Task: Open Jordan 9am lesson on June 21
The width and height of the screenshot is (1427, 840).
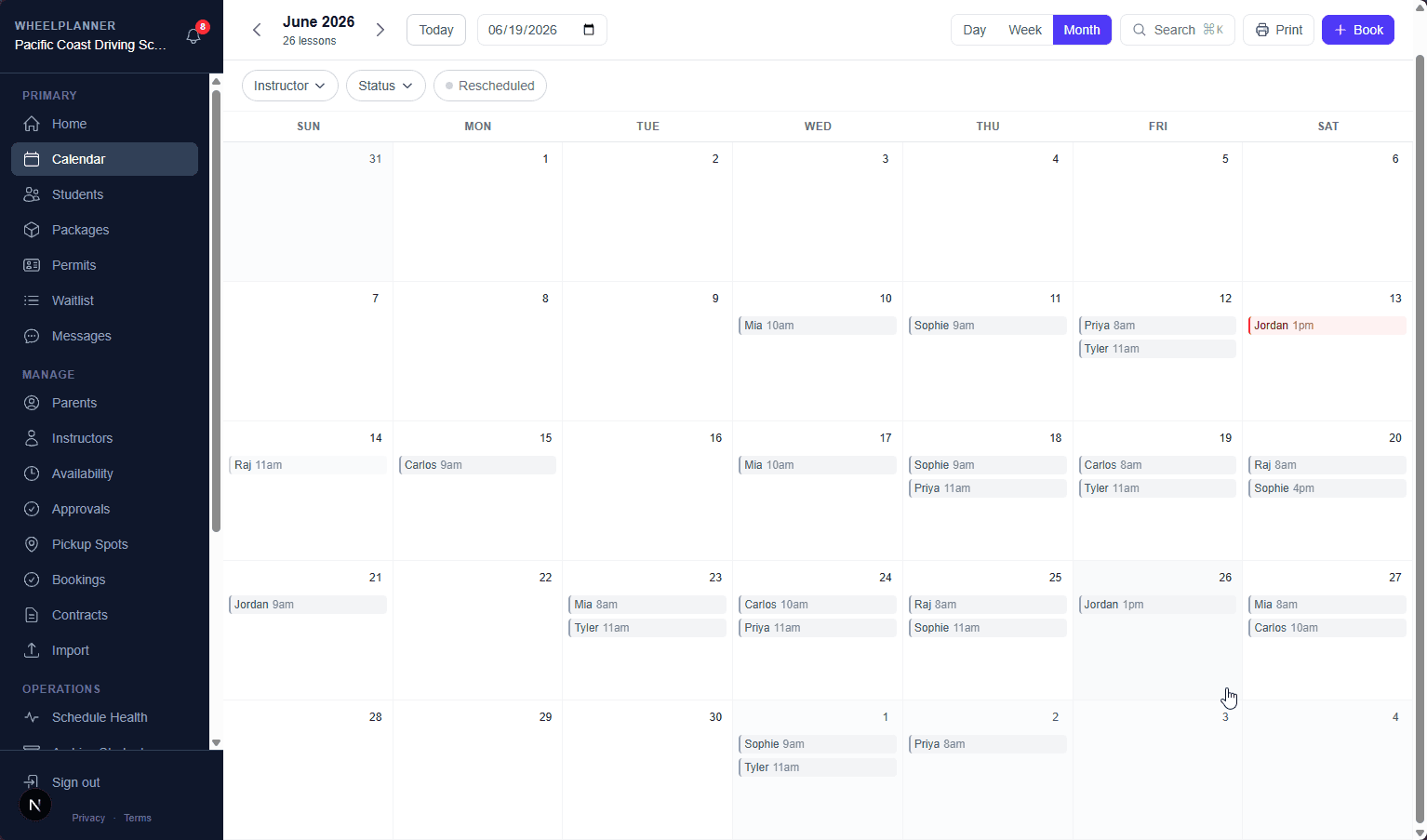Action: (x=308, y=605)
